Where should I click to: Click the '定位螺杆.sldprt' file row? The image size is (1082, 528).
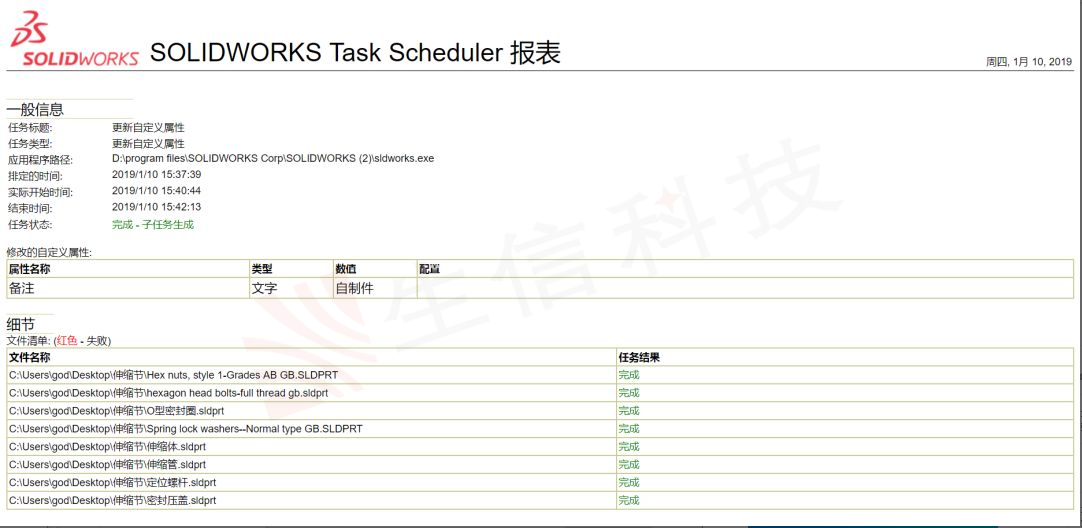[311, 482]
